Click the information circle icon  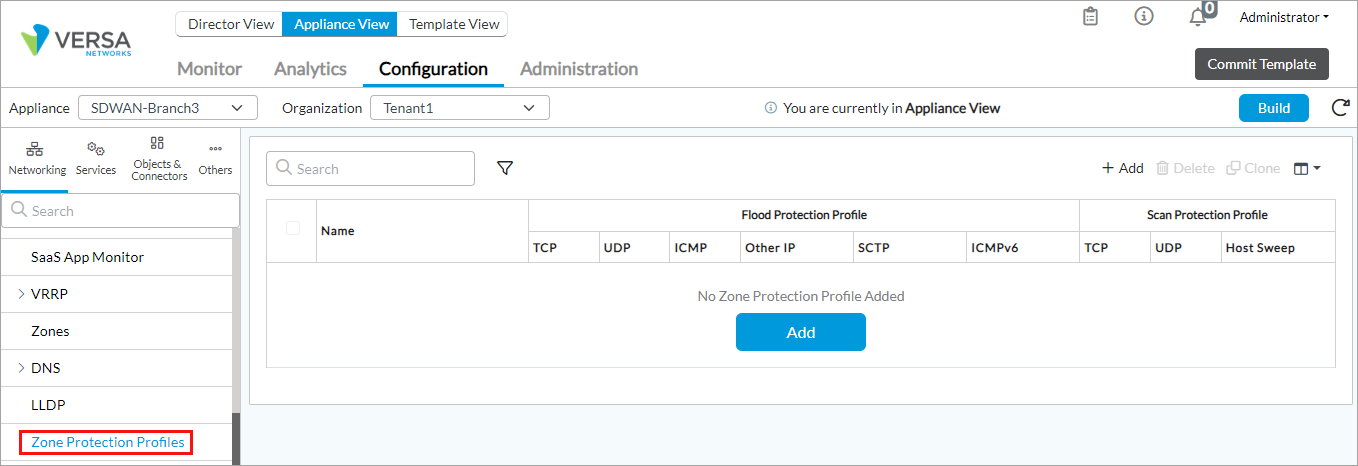(x=1144, y=17)
